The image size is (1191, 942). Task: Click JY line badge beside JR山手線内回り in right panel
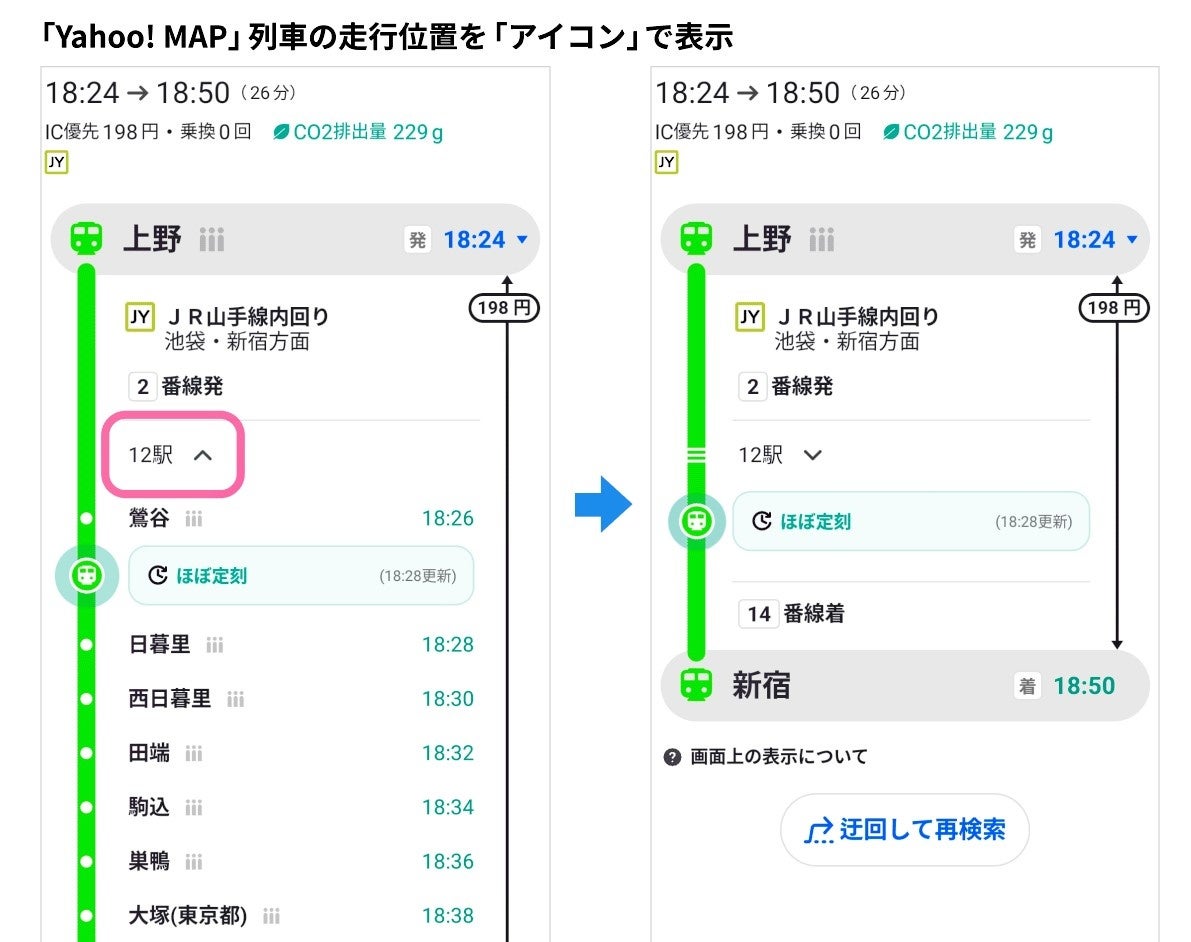tap(750, 317)
